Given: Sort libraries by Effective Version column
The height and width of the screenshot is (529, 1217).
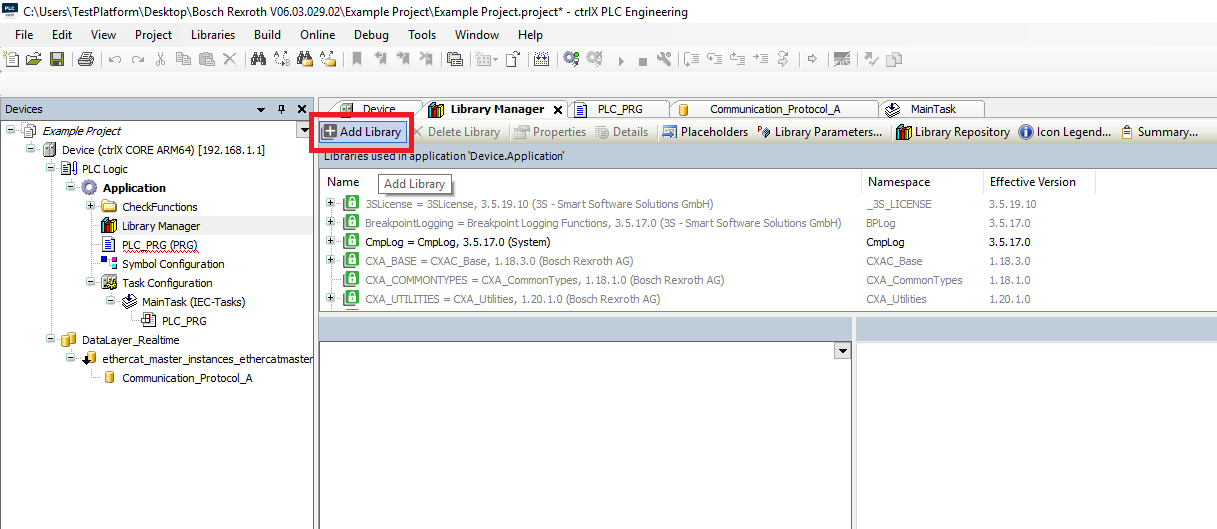Looking at the screenshot, I should [1033, 182].
